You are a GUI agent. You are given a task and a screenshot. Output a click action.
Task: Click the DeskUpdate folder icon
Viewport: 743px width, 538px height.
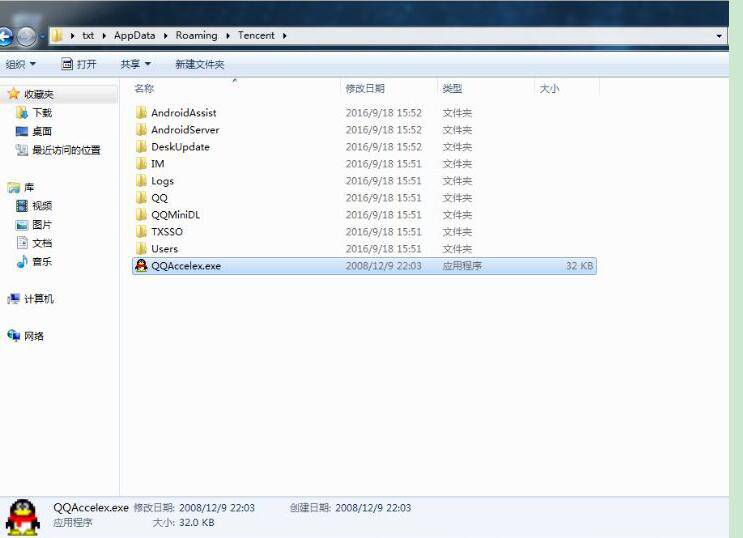141,147
